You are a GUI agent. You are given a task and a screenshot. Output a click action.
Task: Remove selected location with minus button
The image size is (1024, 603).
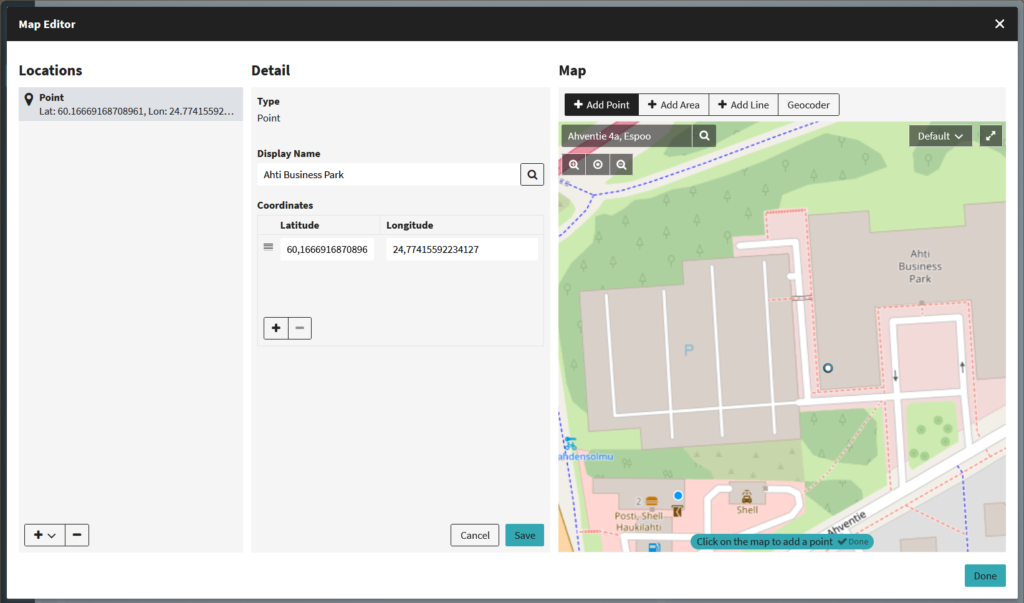pos(77,535)
